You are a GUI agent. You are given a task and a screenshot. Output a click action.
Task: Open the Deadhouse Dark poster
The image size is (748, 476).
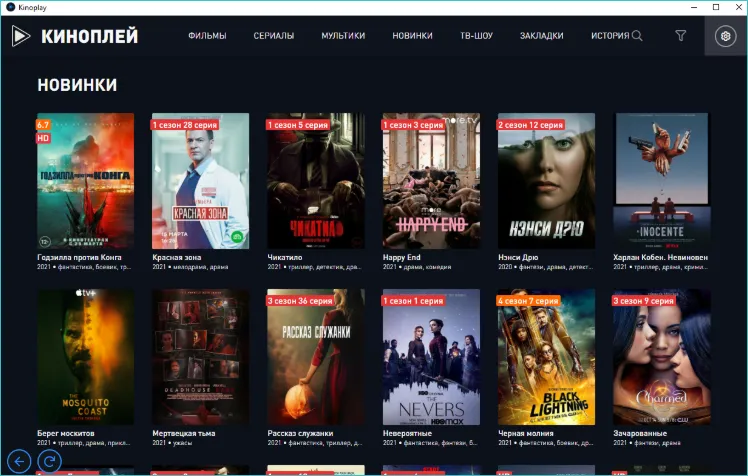click(200, 357)
